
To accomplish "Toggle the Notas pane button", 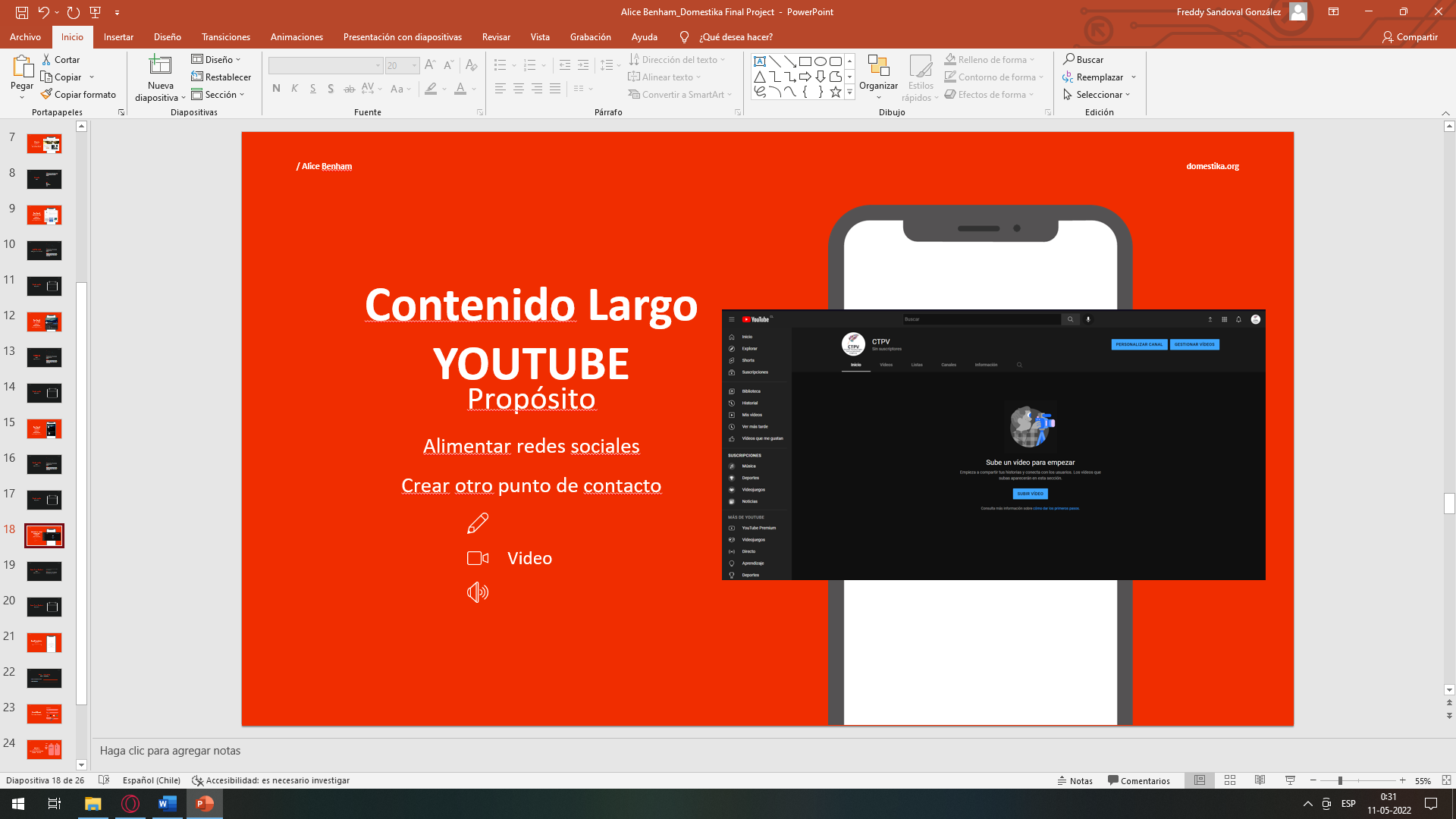I will (x=1075, y=780).
